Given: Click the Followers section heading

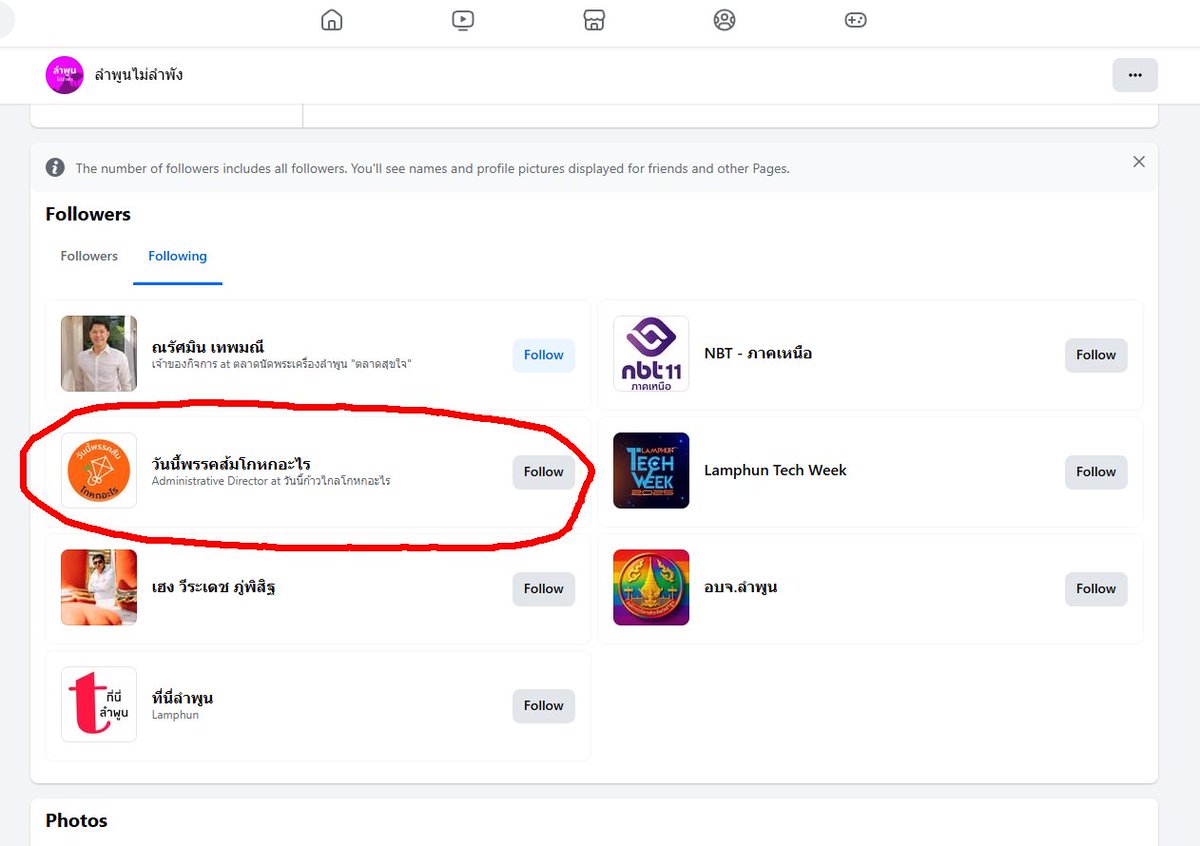Looking at the screenshot, I should pyautogui.click(x=88, y=214).
